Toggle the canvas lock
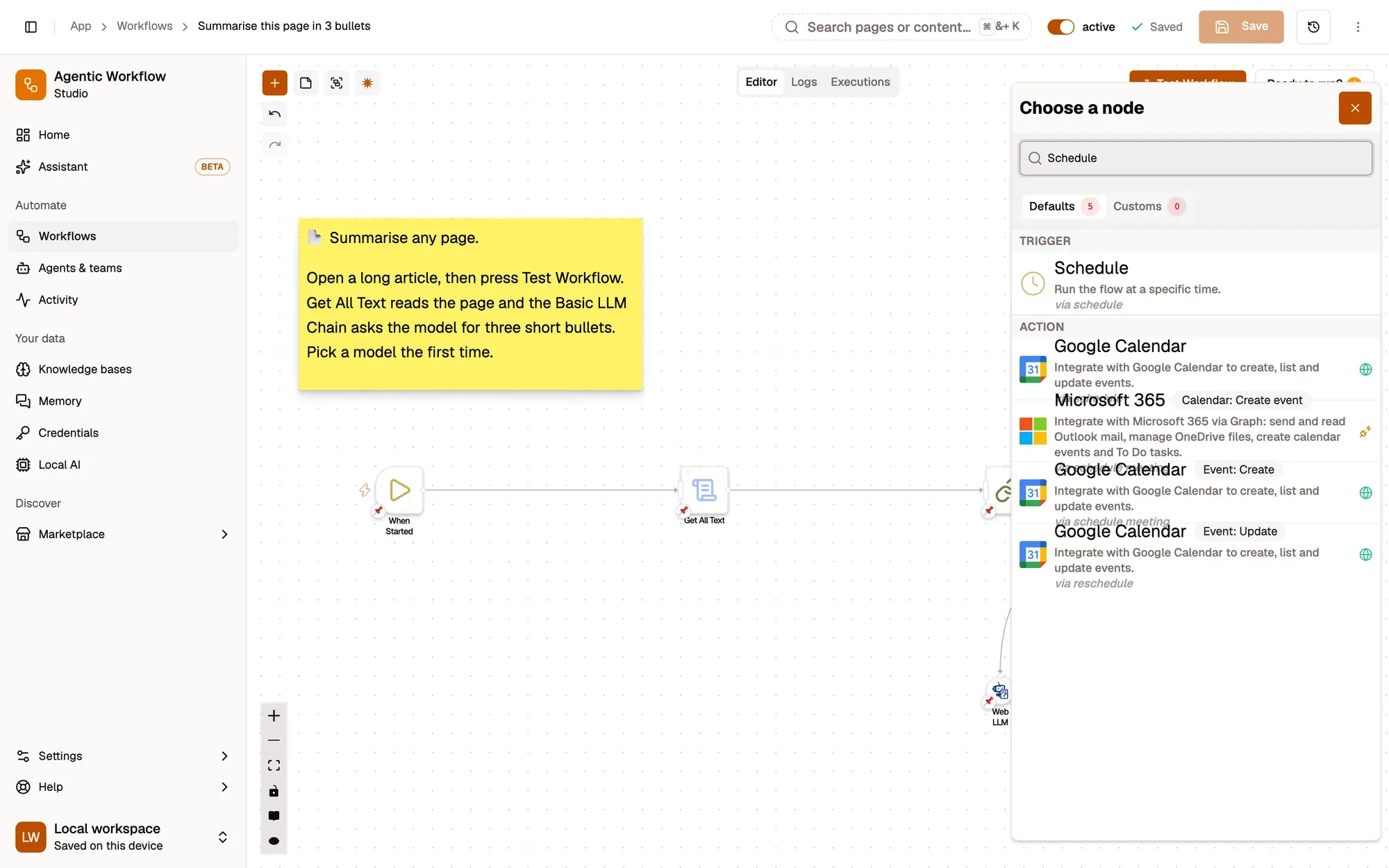This screenshot has width=1389, height=868. tap(274, 791)
